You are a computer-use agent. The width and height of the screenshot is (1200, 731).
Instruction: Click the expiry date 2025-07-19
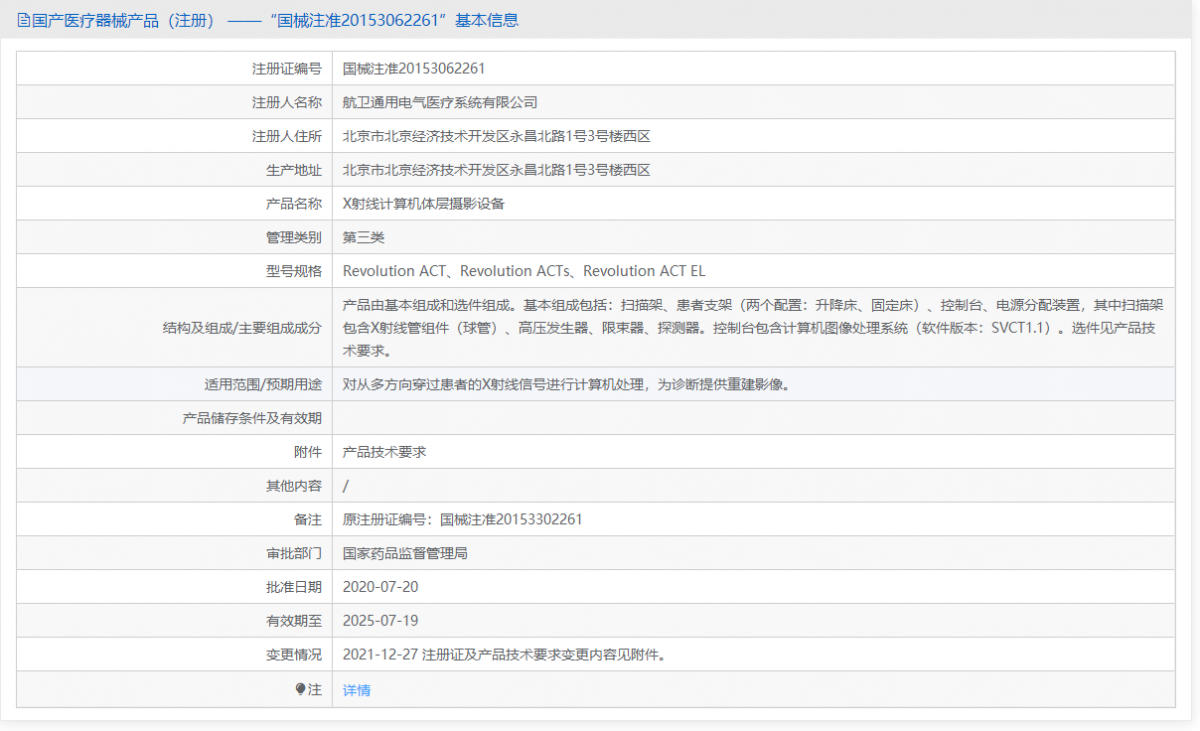pos(381,621)
